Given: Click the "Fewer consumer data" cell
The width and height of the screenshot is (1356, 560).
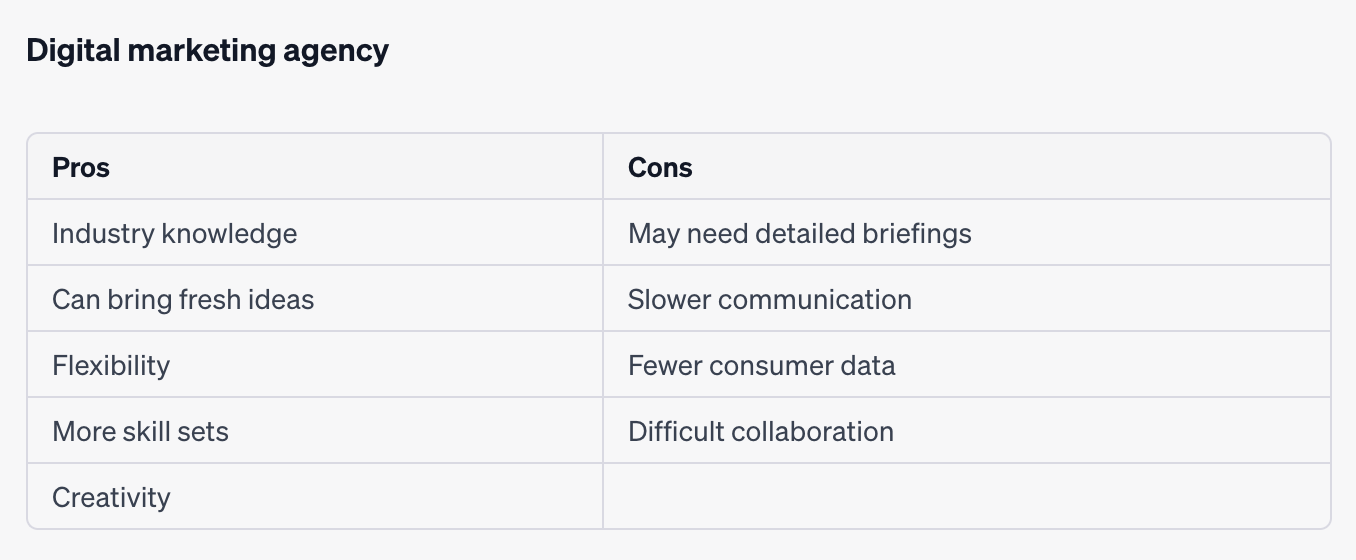Looking at the screenshot, I should coord(761,366).
